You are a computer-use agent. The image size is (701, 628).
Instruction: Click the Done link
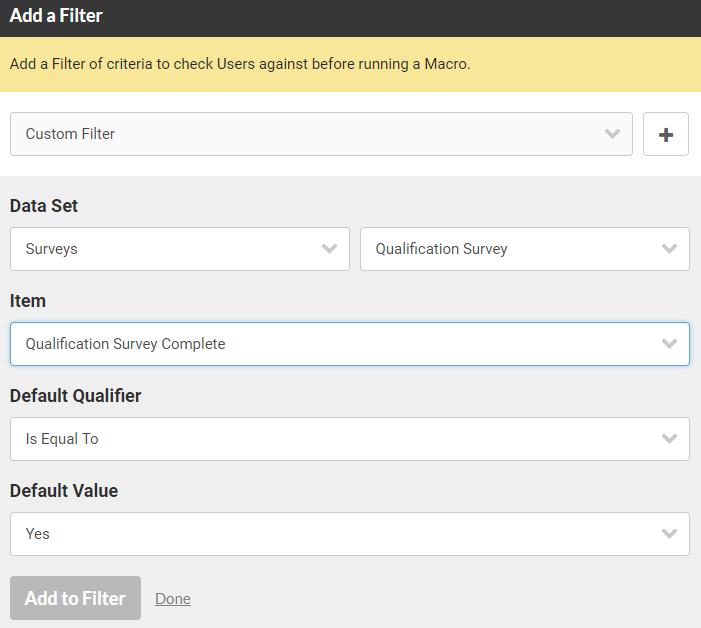173,599
